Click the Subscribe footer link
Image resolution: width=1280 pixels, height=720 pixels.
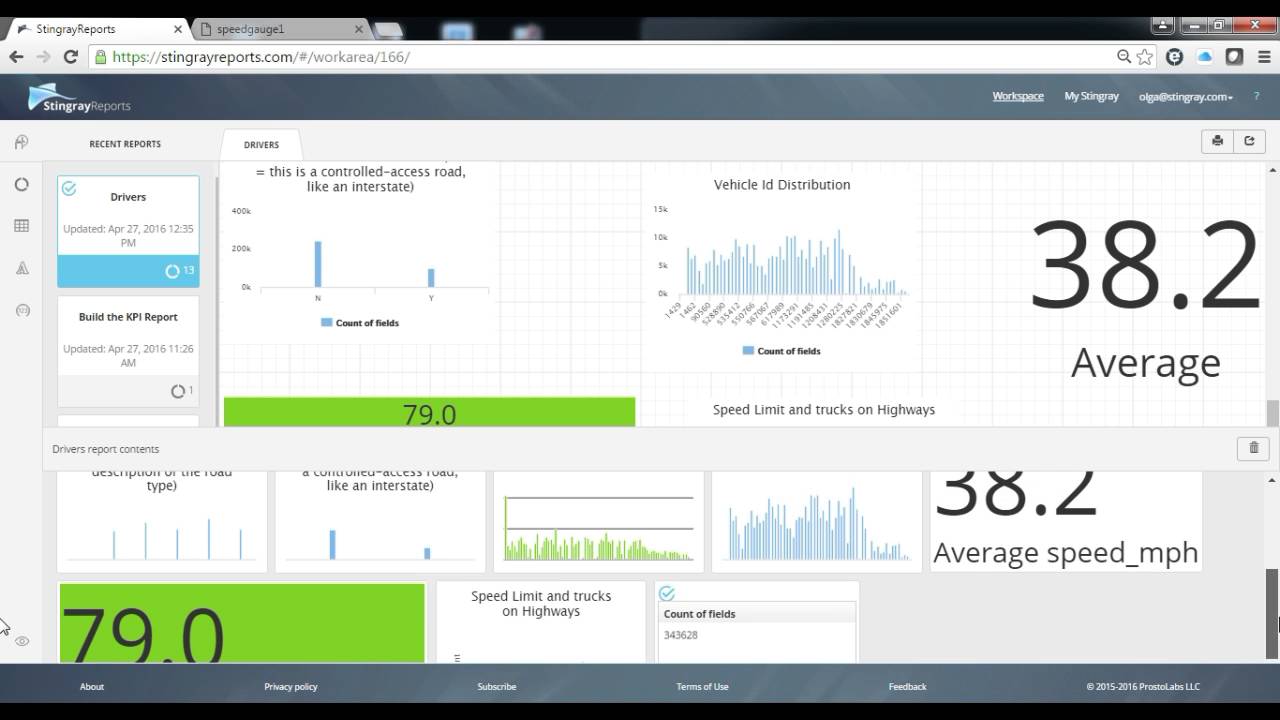497,686
